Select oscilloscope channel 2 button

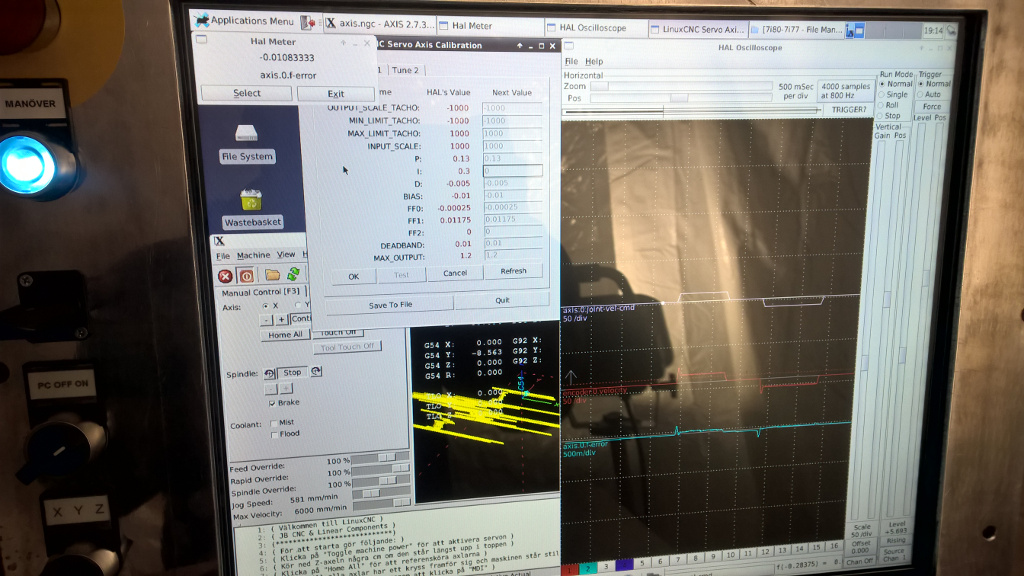588,568
